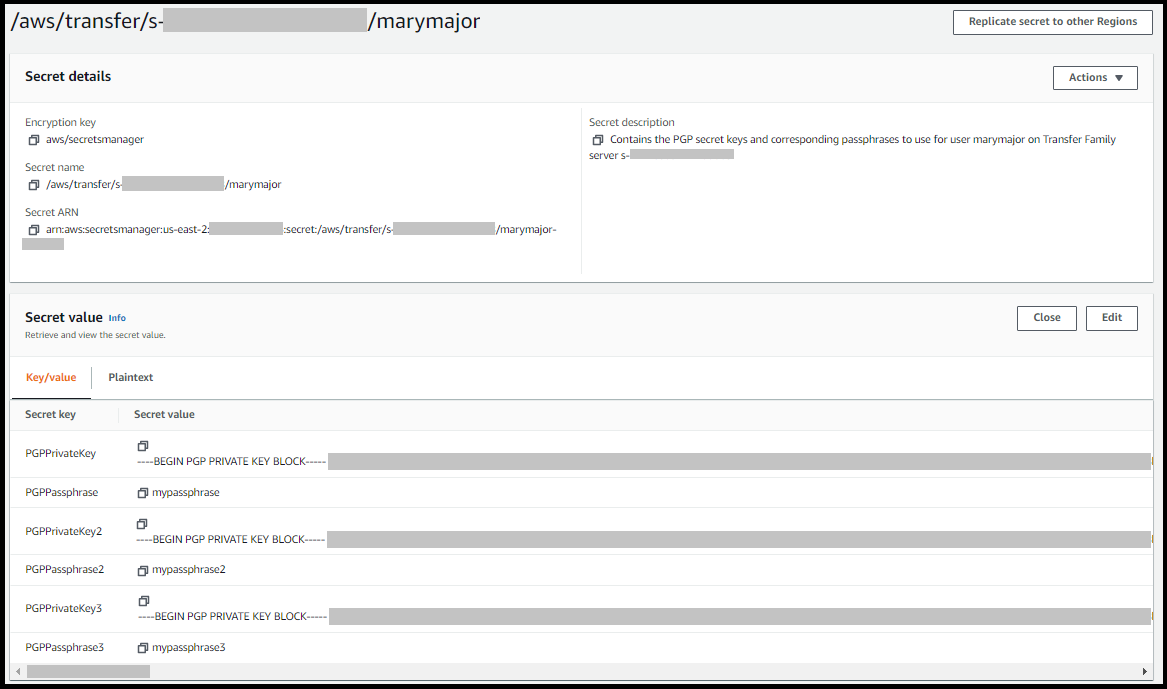Copy the encryption key value
Screen dimensions: 1167x689
33,139
